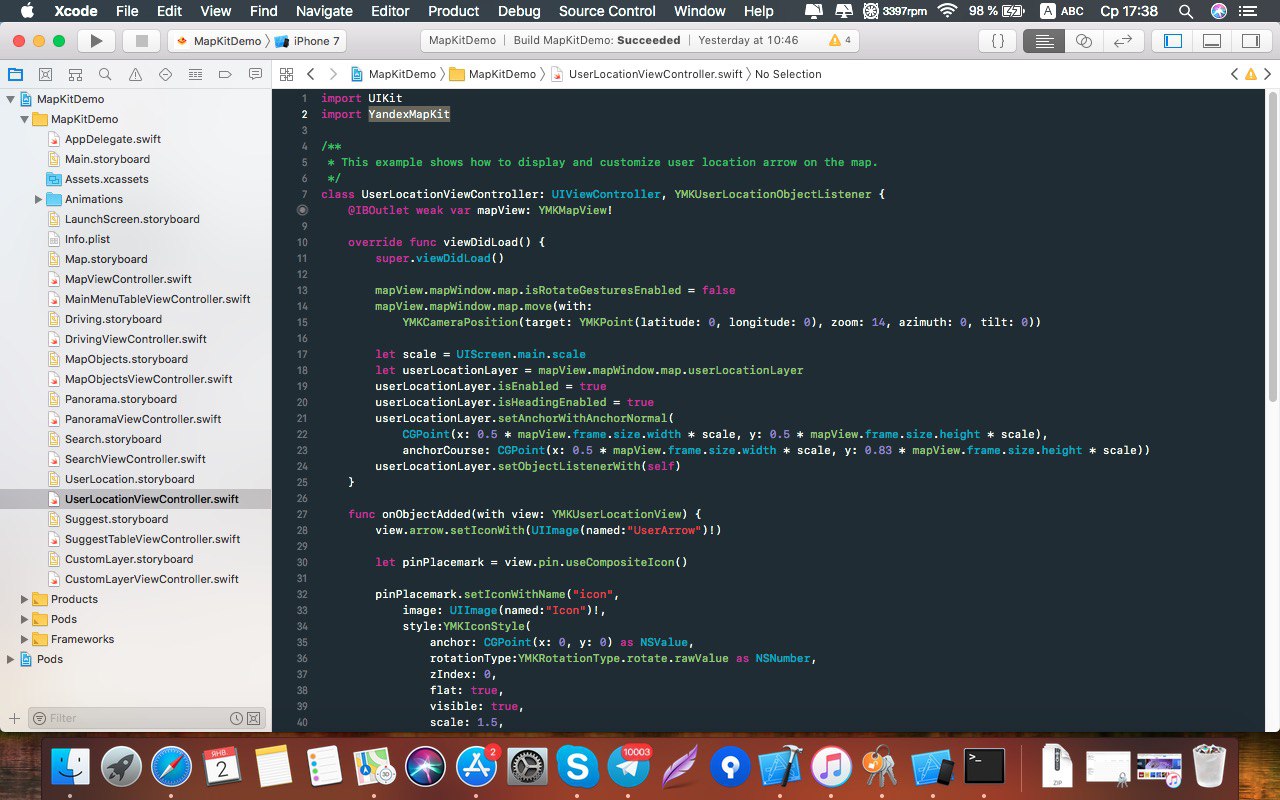The image size is (1280, 800).
Task: Expand the Products folder
Action: 25,599
